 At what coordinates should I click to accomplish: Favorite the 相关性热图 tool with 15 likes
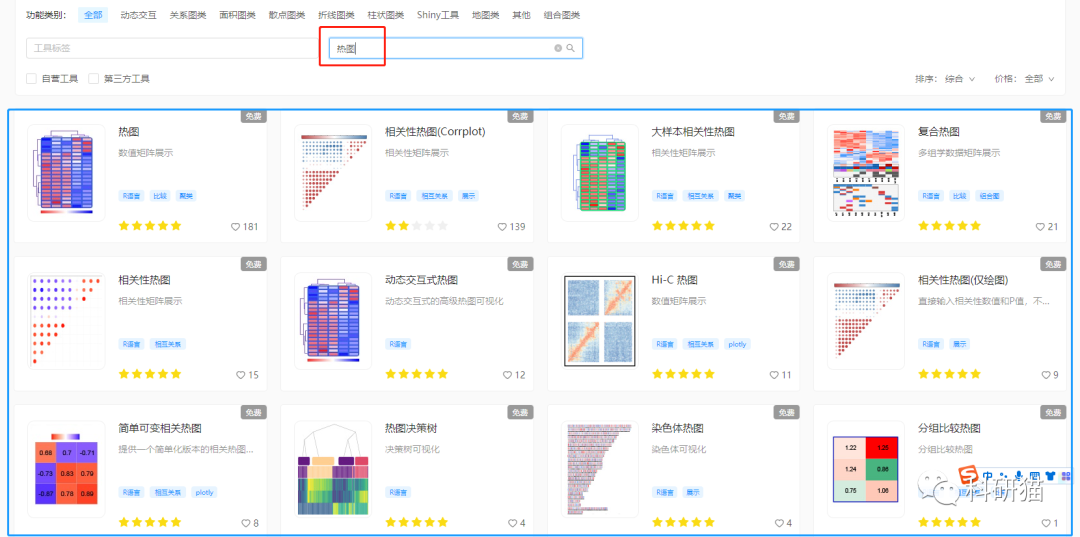pyautogui.click(x=240, y=375)
